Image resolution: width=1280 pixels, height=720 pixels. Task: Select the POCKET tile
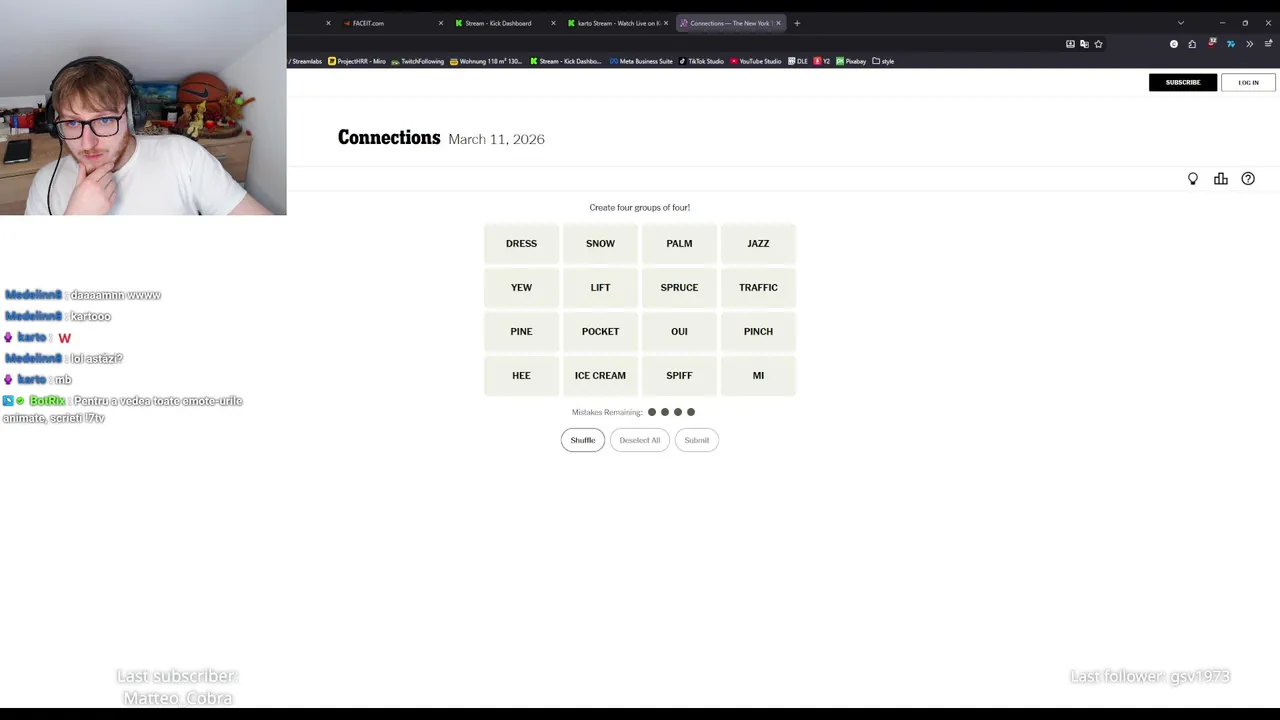(600, 331)
